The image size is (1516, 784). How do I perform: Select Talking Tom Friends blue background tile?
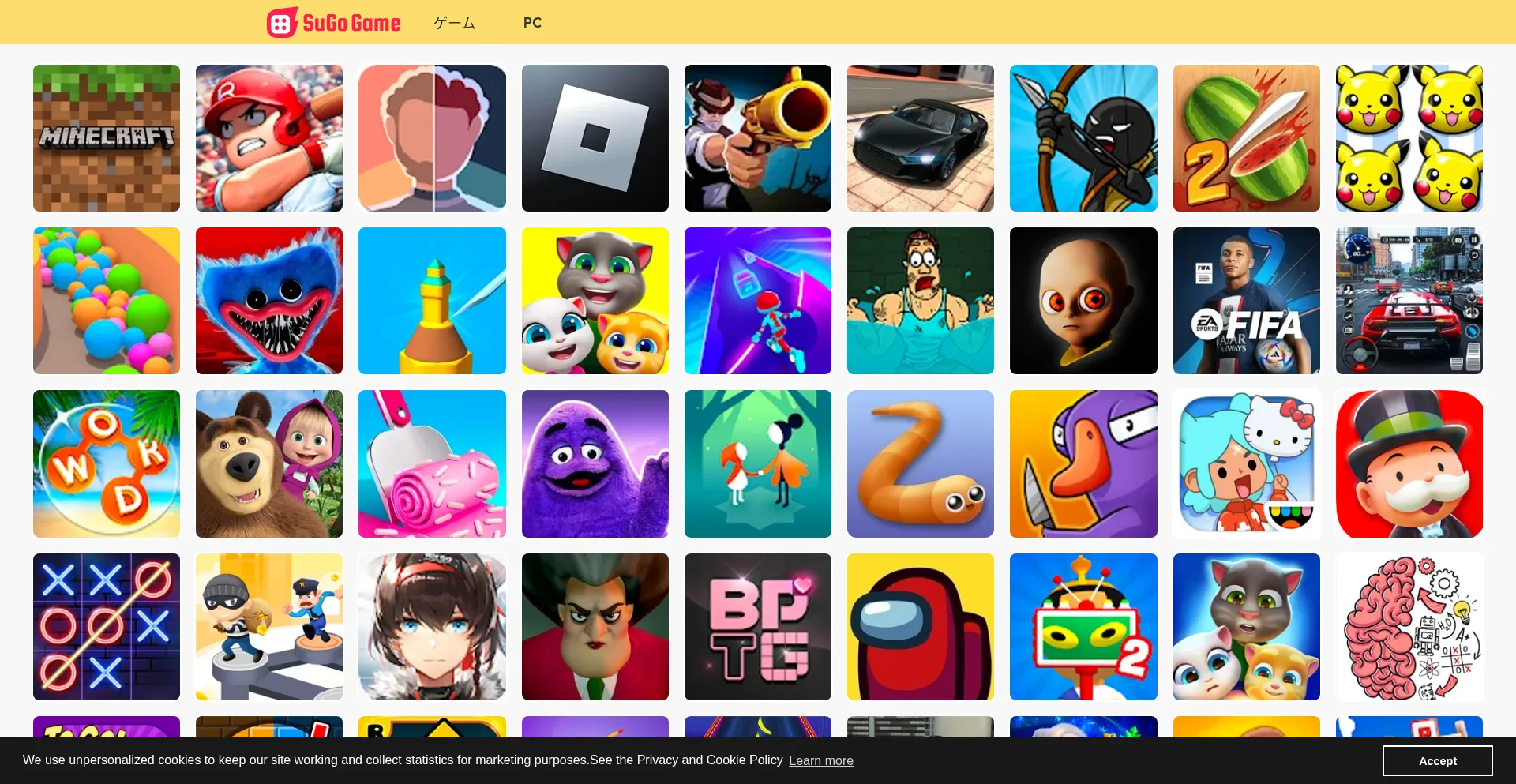[x=1247, y=627]
